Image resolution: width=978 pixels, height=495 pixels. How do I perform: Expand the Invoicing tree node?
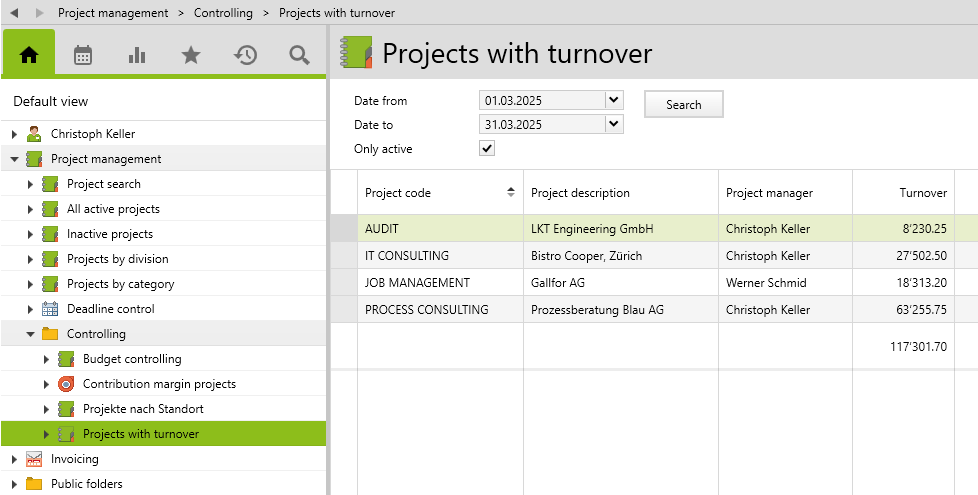point(14,459)
